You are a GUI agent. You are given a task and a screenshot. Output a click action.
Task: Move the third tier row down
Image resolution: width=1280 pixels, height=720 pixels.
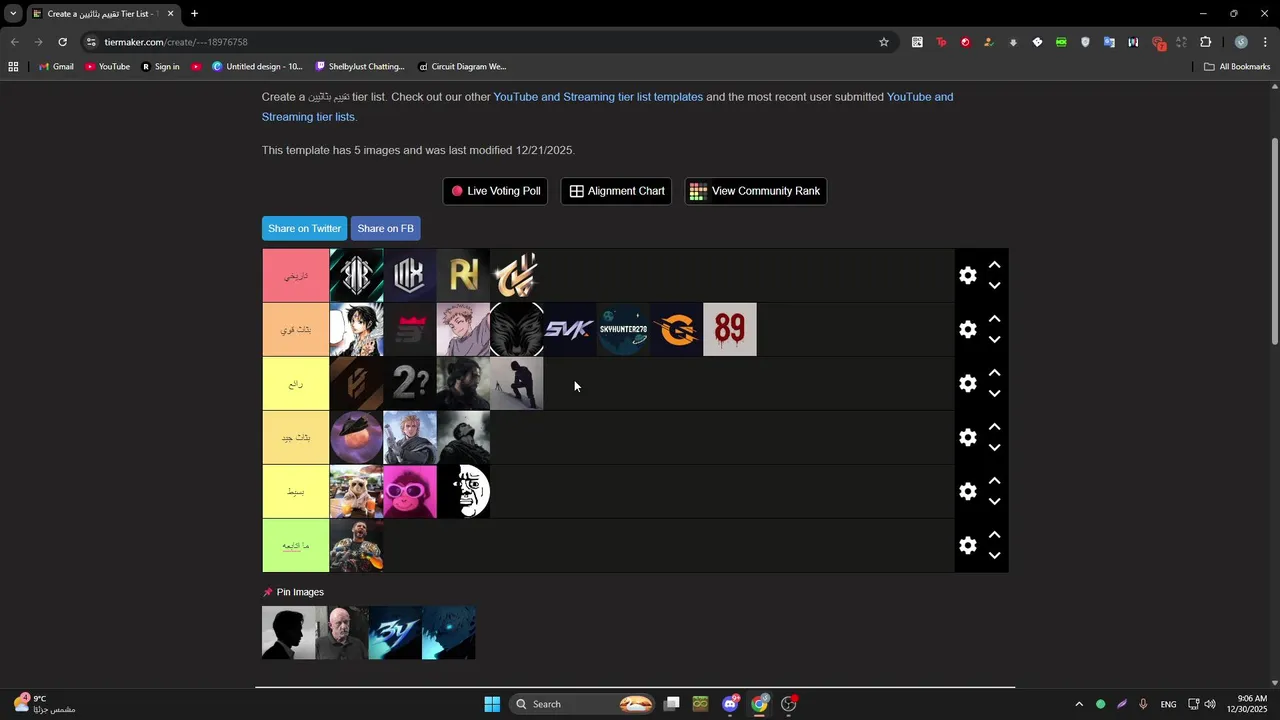click(x=994, y=394)
